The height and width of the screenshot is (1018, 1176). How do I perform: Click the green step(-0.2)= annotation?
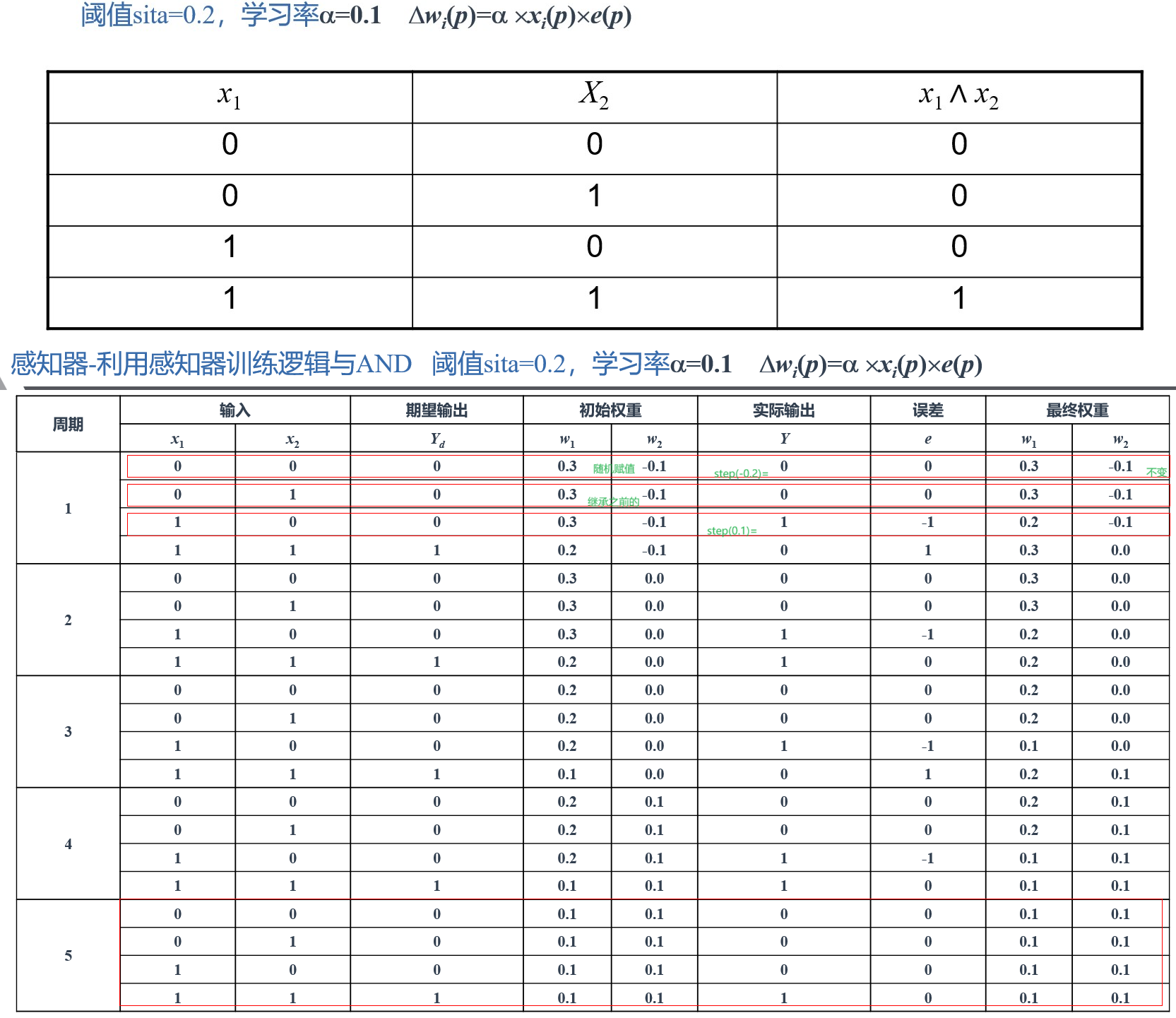741,473
